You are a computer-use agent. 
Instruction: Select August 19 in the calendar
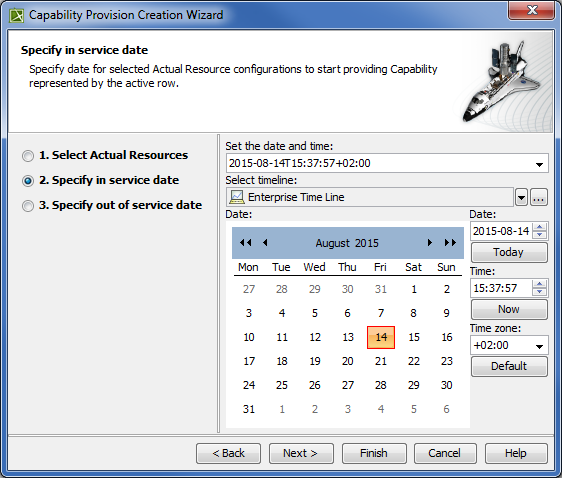tap(315, 361)
